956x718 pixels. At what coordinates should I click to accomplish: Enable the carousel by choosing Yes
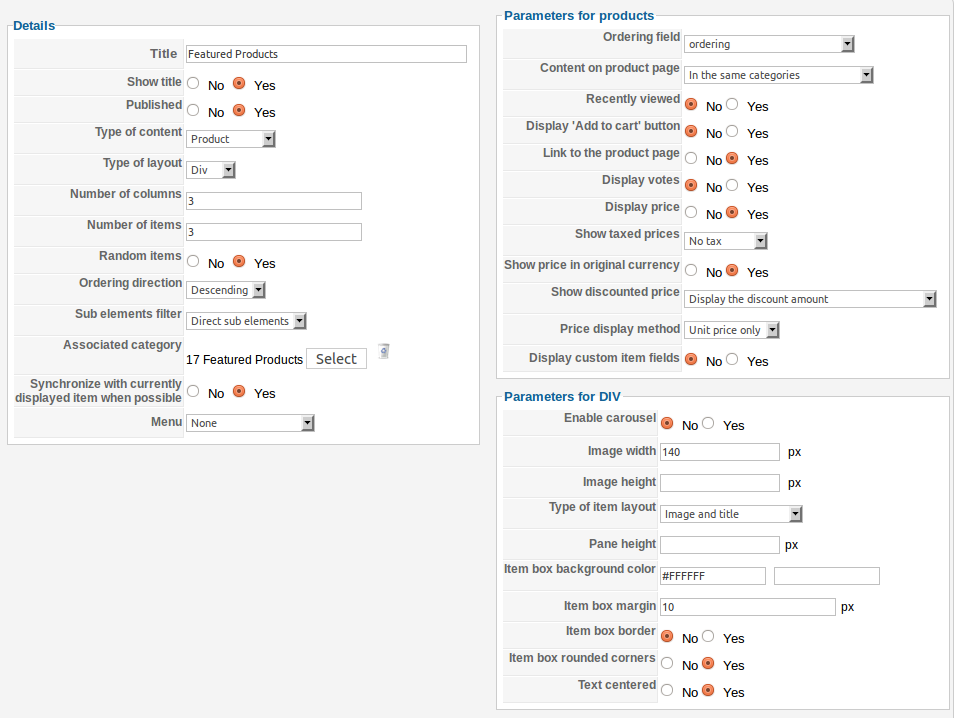point(709,424)
